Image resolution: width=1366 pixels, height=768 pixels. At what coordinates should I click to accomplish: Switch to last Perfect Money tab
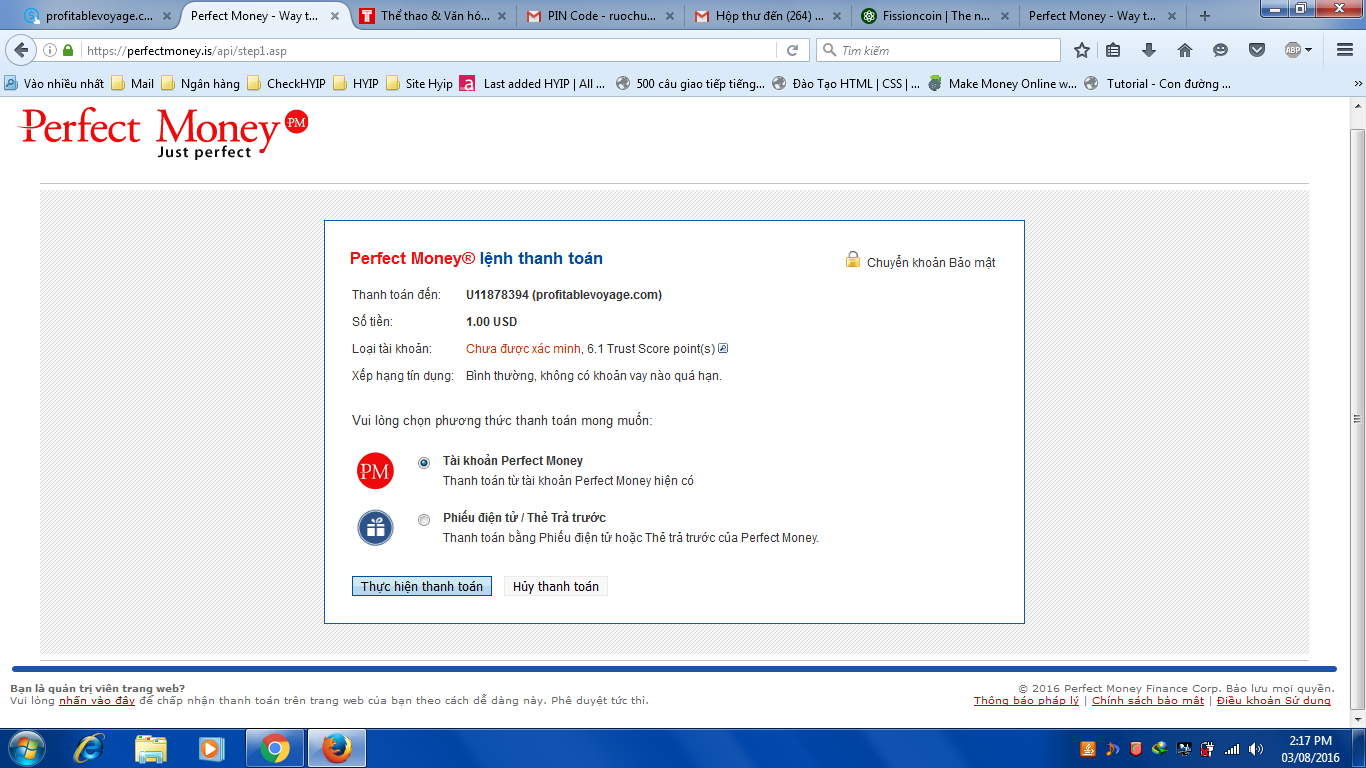point(1105,16)
